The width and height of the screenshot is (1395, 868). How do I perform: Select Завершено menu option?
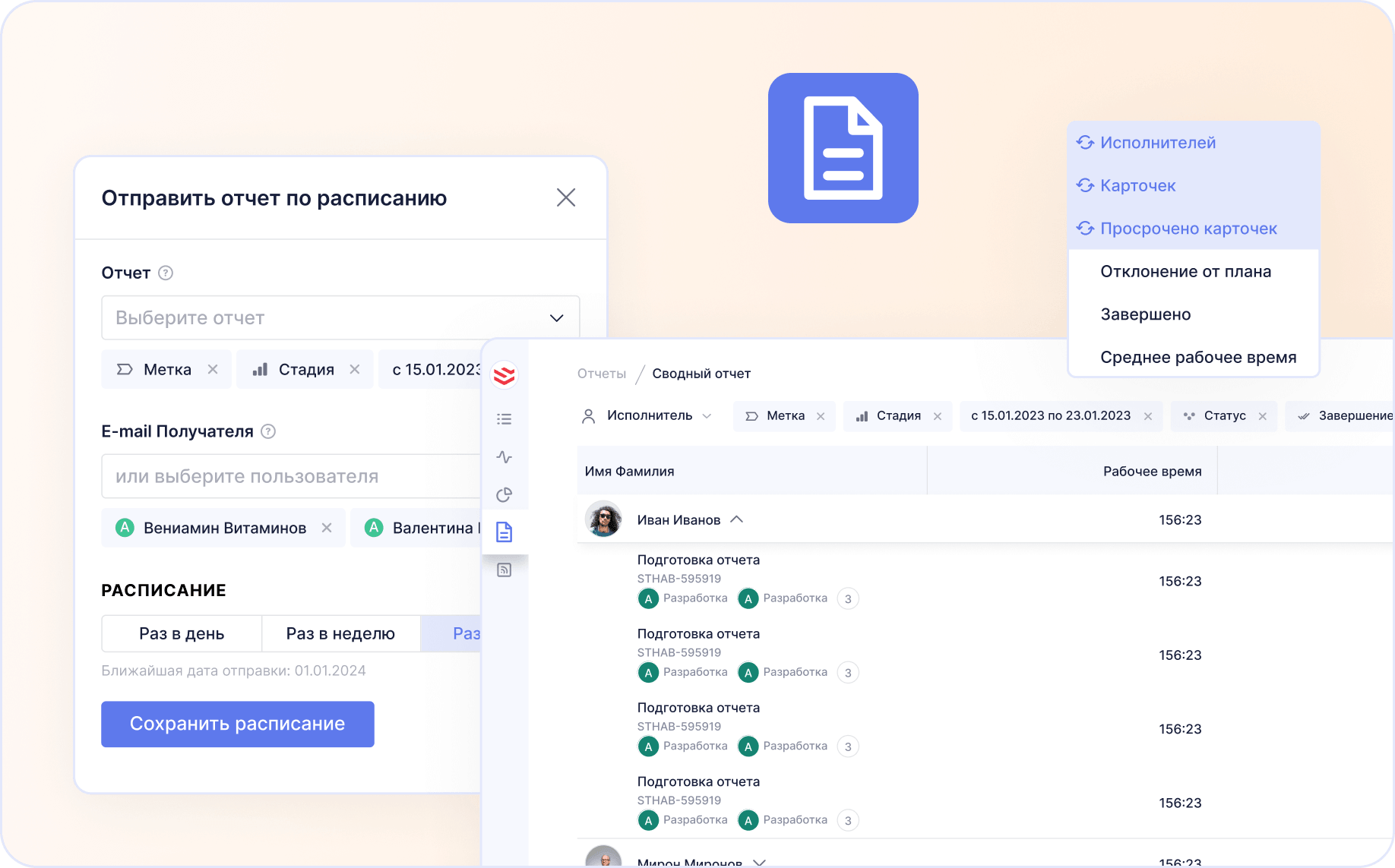tap(1193, 314)
